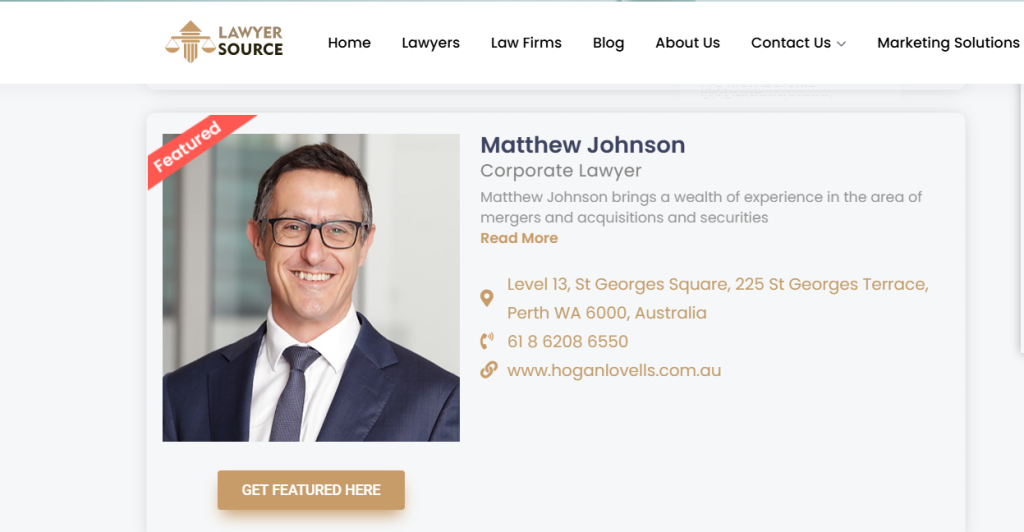Click the location pin icon
This screenshot has height=532, width=1024.
487,298
